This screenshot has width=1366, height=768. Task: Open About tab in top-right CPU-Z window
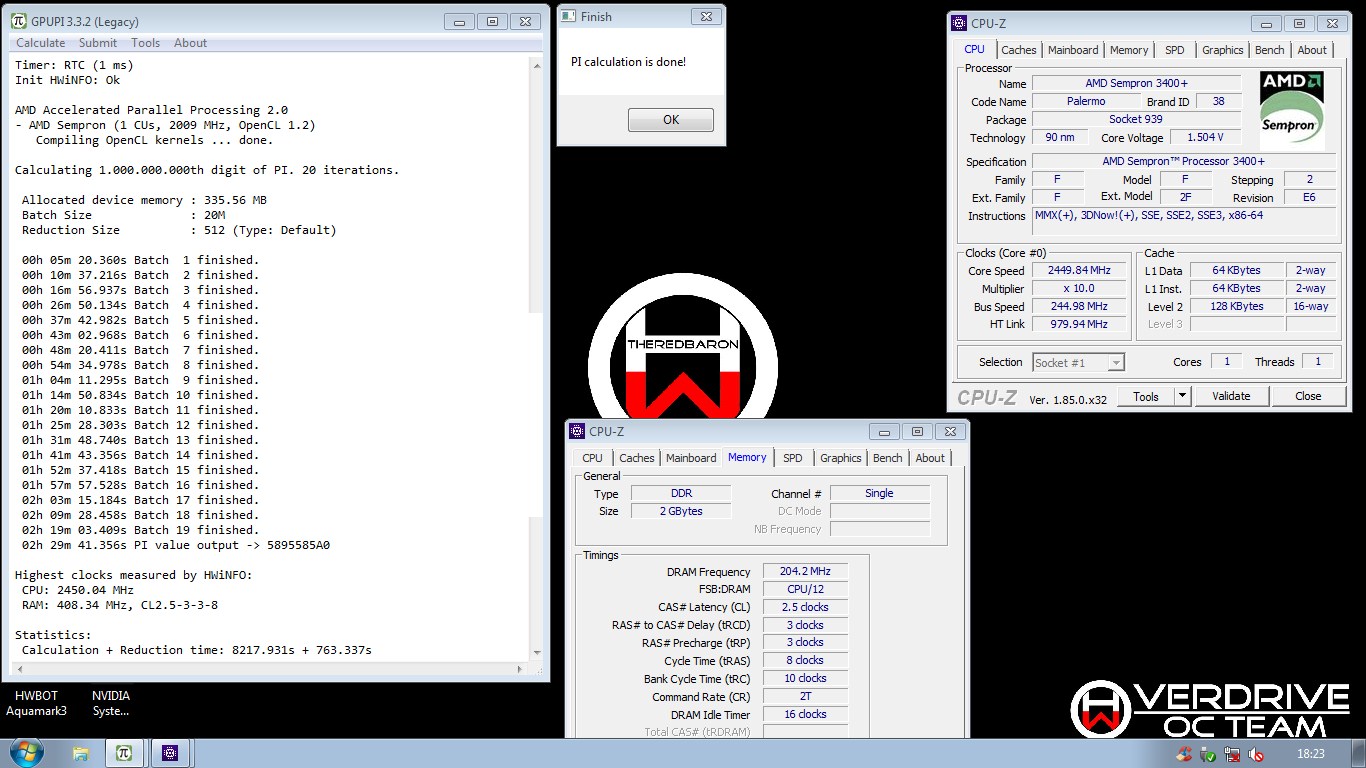tap(1312, 50)
